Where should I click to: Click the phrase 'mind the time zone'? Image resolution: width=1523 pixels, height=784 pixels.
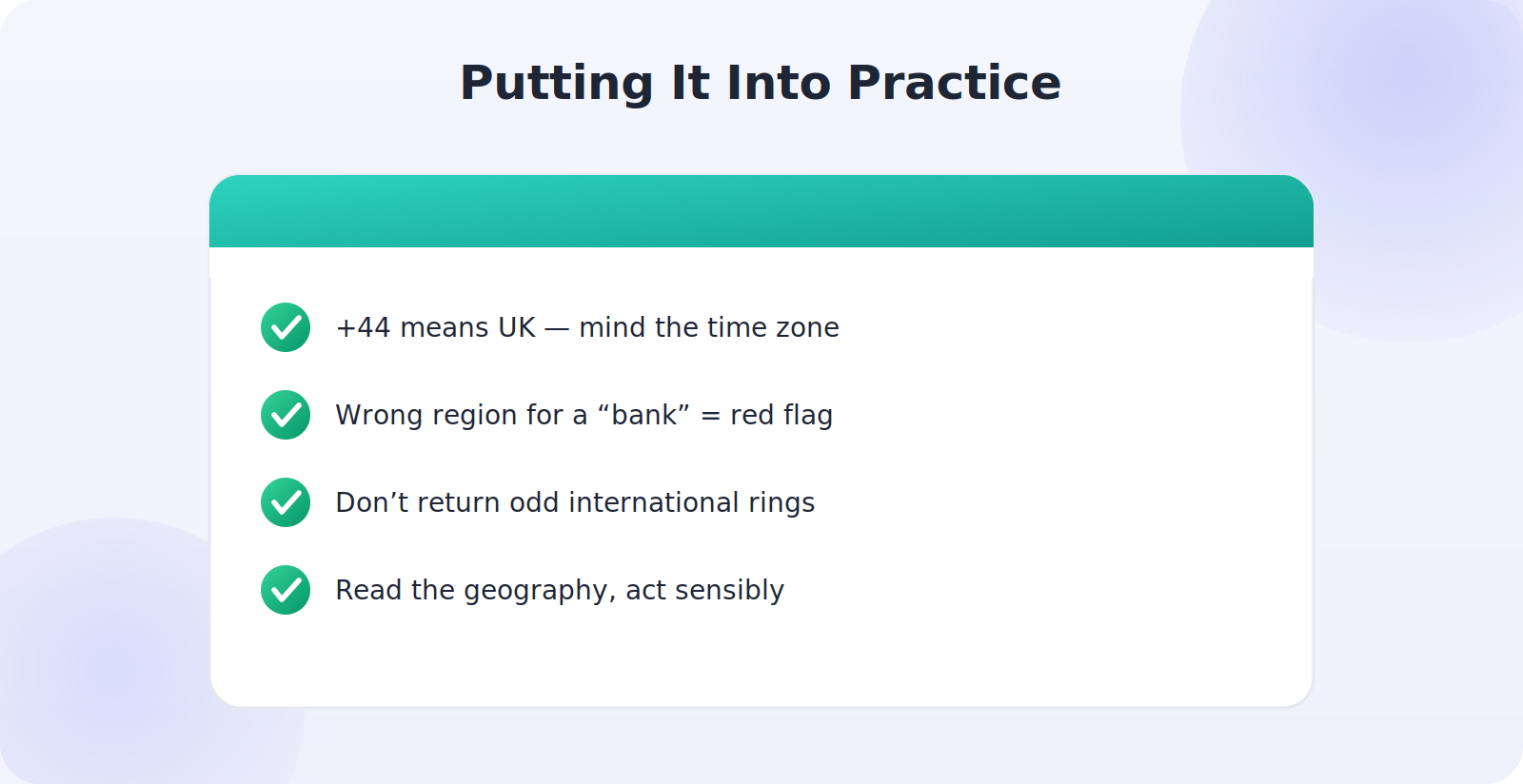(709, 327)
